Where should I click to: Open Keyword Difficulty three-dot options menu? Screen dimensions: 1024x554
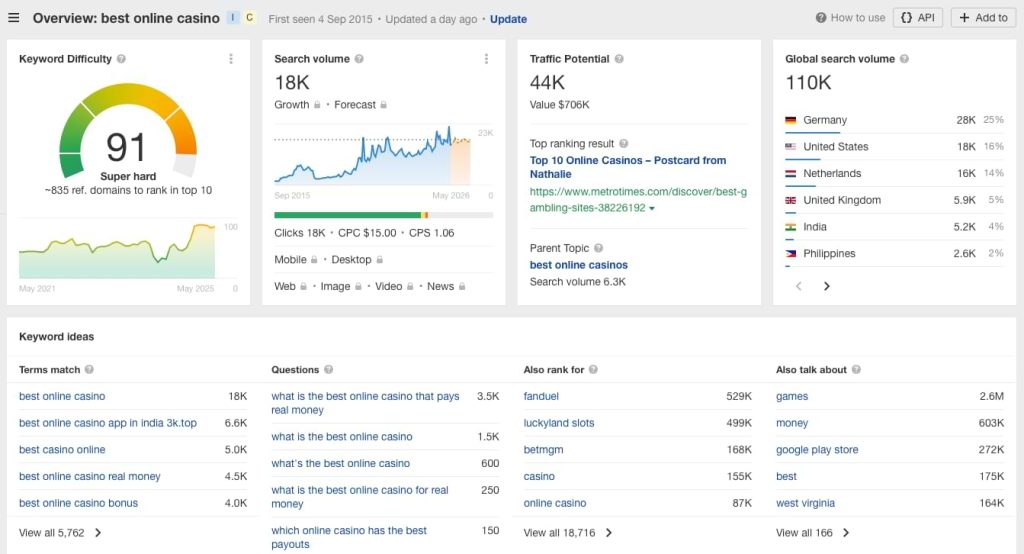(x=231, y=59)
